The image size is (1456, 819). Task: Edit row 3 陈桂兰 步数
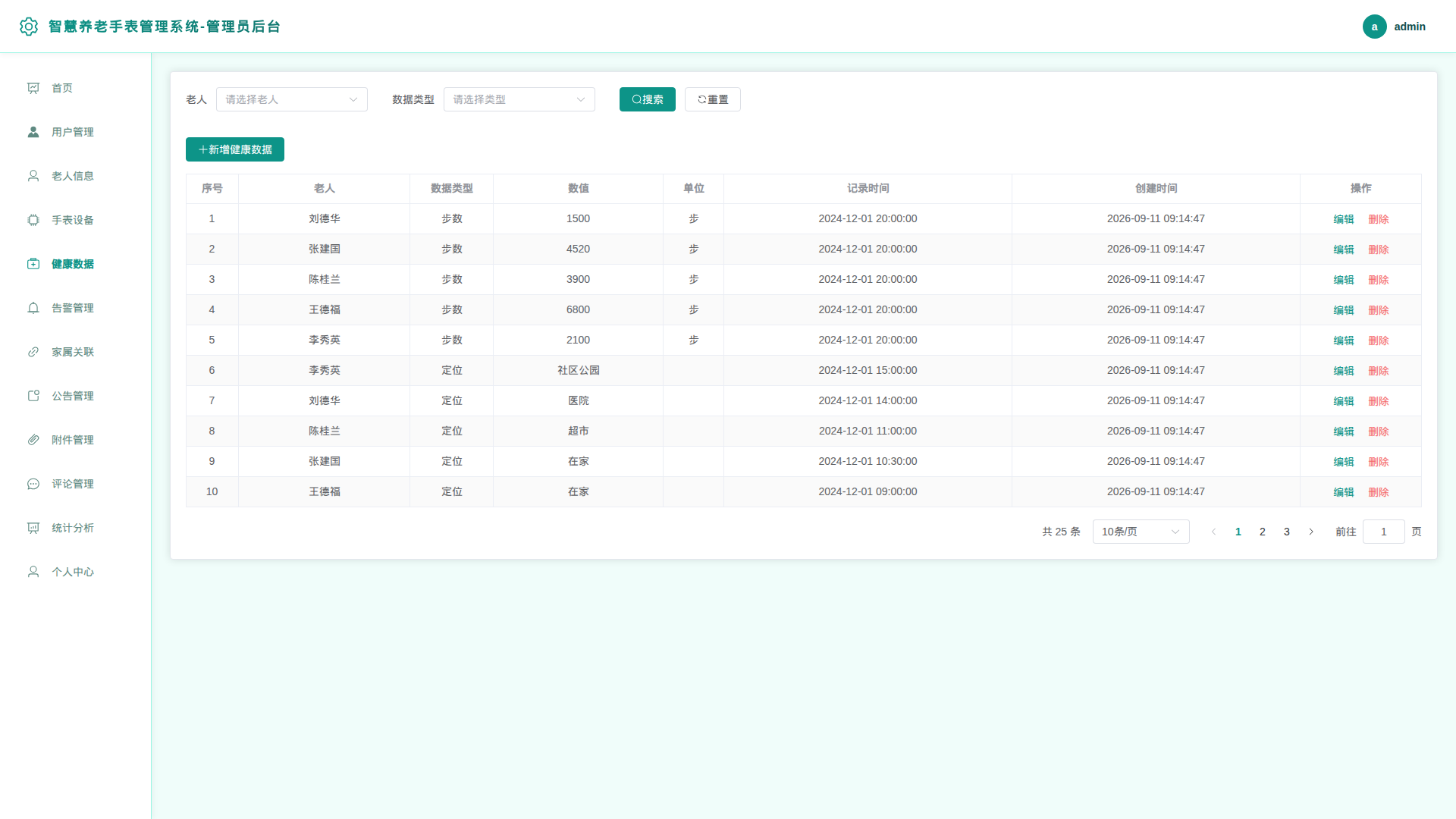coord(1343,280)
